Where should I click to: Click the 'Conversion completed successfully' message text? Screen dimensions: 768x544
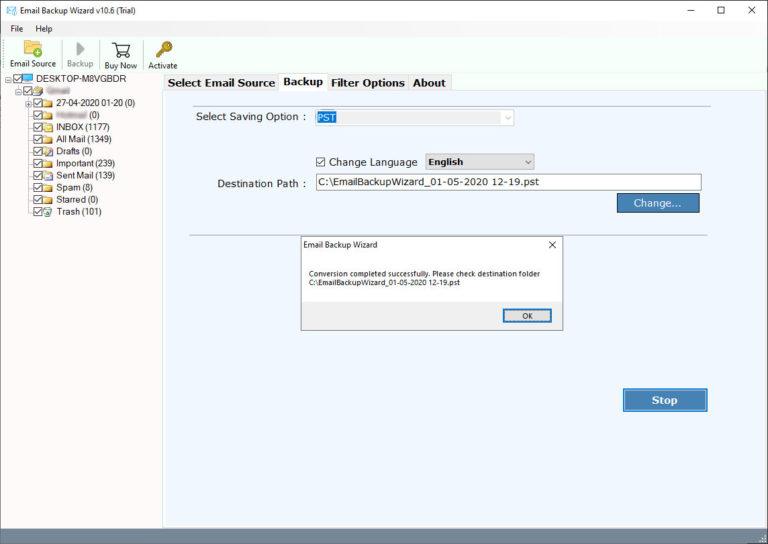tap(424, 278)
